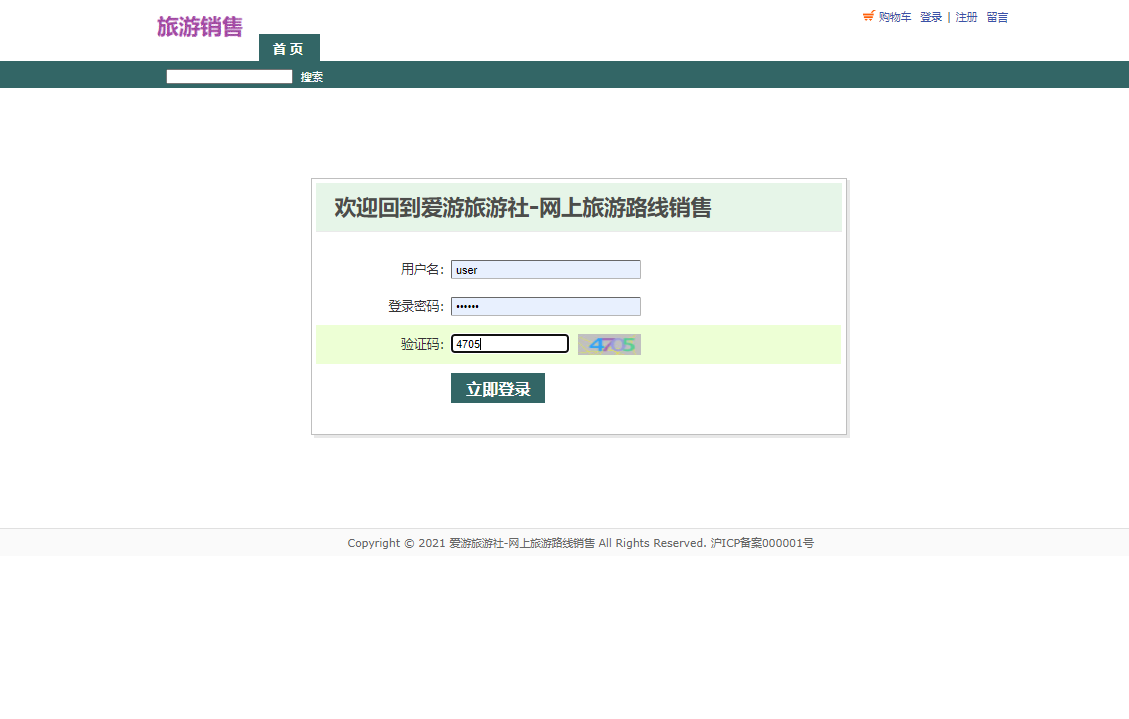Click the 搜索 search link
Screen dimensions: 1129x719
(x=310, y=76)
